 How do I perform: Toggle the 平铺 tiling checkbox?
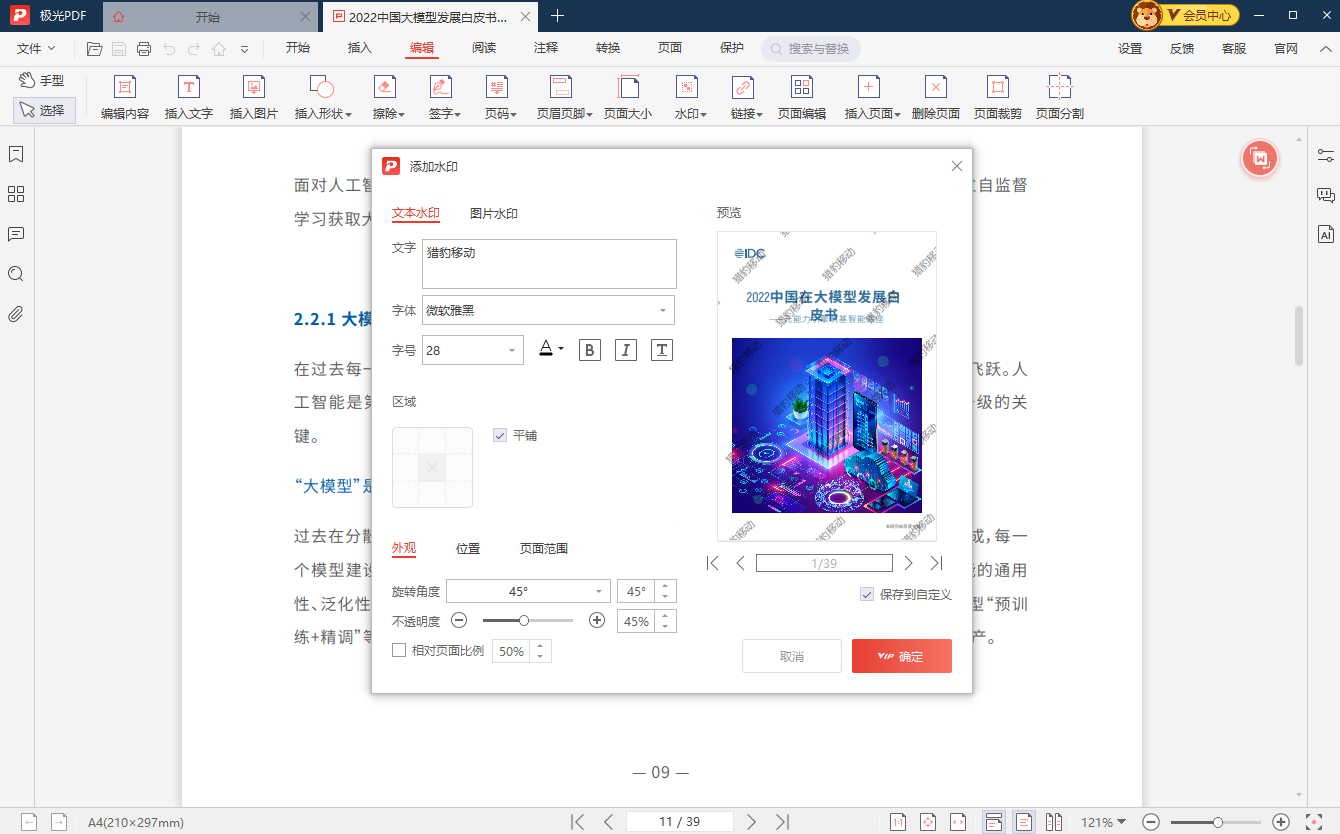click(x=499, y=435)
